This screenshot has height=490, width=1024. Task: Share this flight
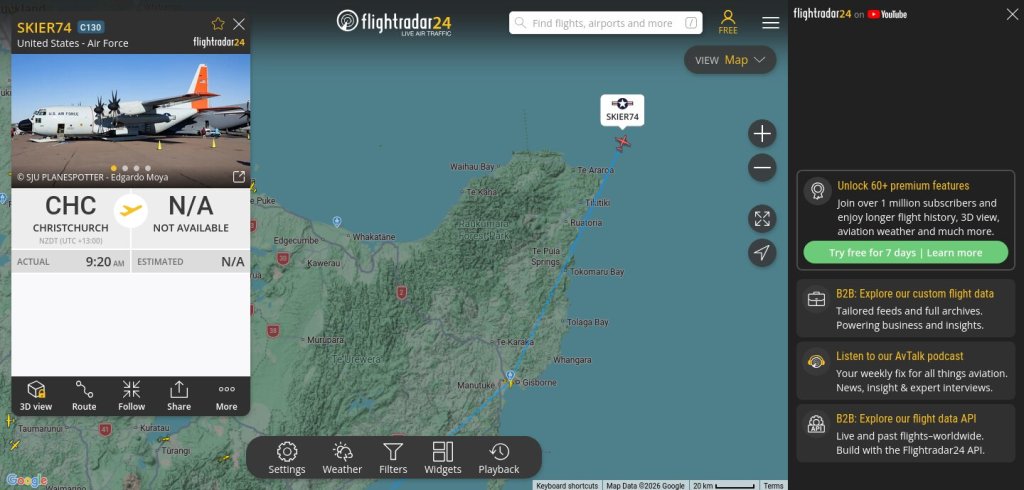179,395
